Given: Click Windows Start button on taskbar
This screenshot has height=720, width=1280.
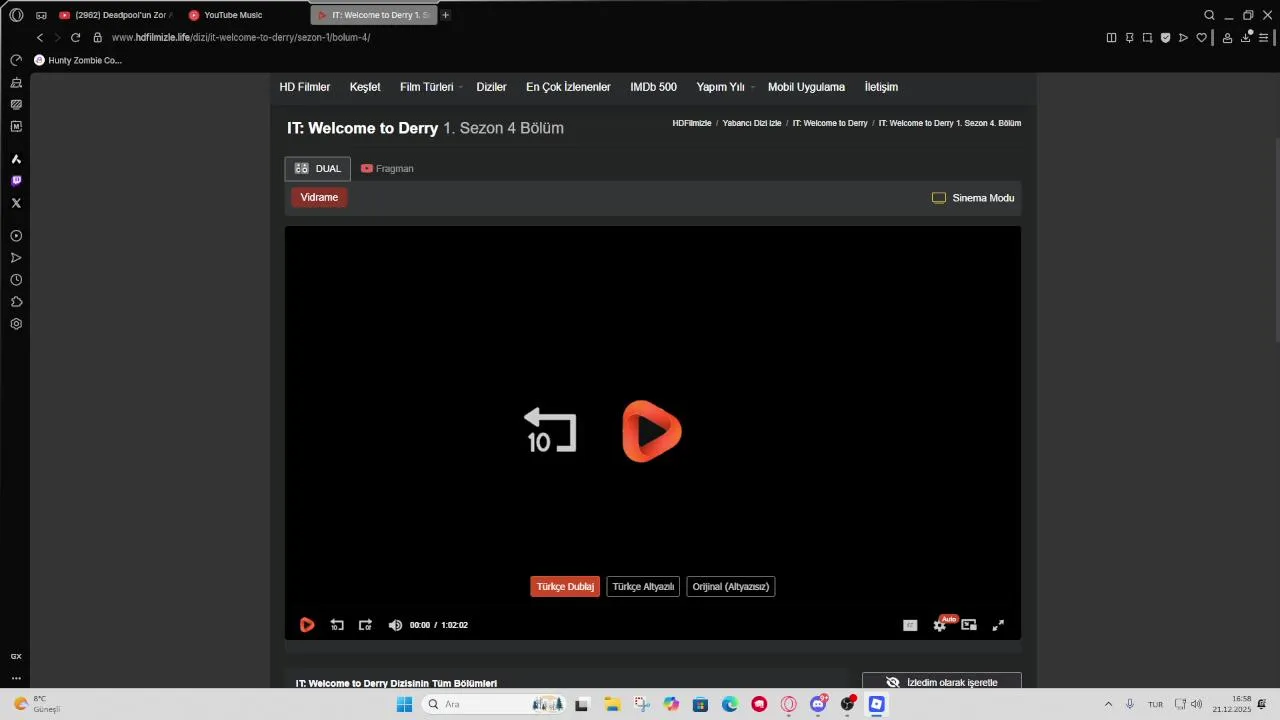Looking at the screenshot, I should click(404, 704).
